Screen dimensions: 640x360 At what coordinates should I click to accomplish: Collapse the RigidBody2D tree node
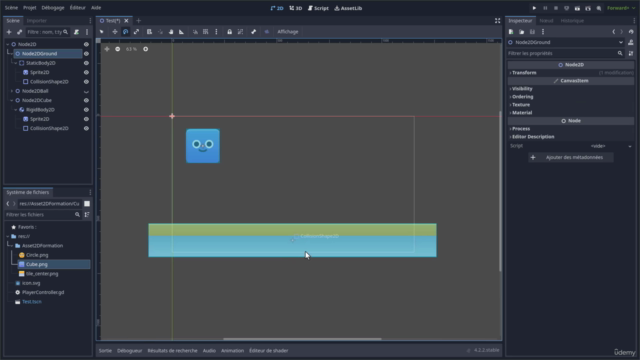pos(16,110)
